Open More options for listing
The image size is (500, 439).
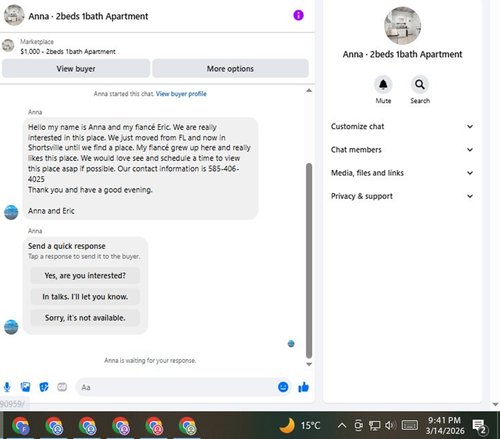[x=230, y=69]
